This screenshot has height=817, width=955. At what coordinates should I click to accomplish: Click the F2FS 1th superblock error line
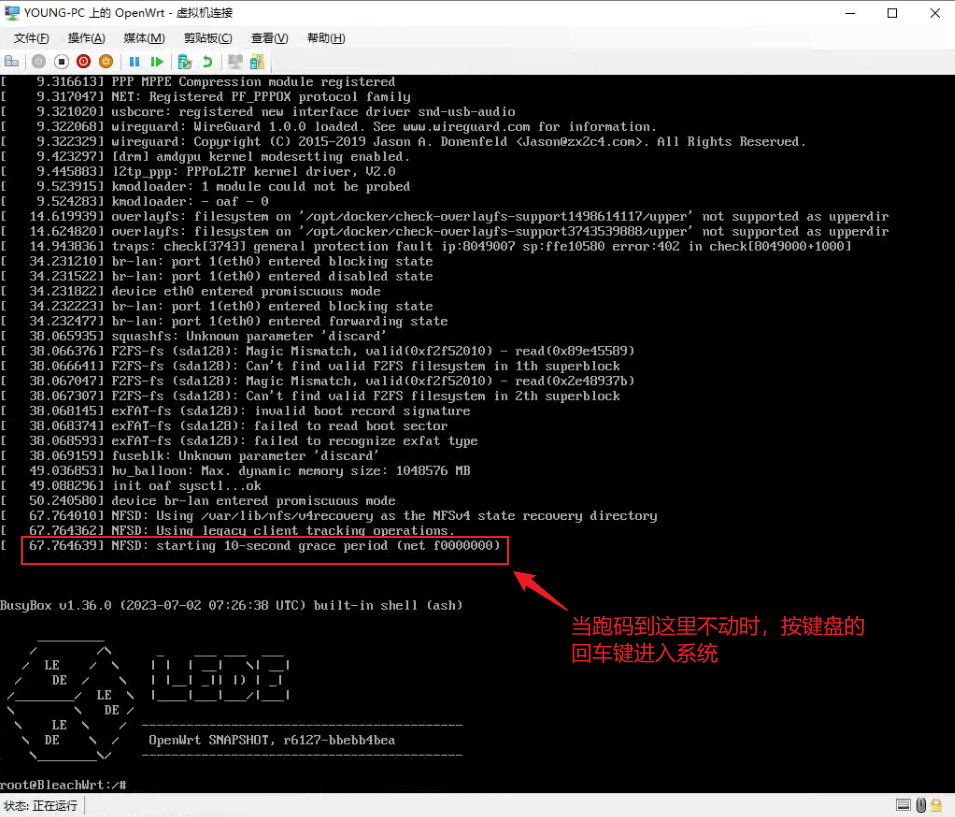[x=311, y=366]
